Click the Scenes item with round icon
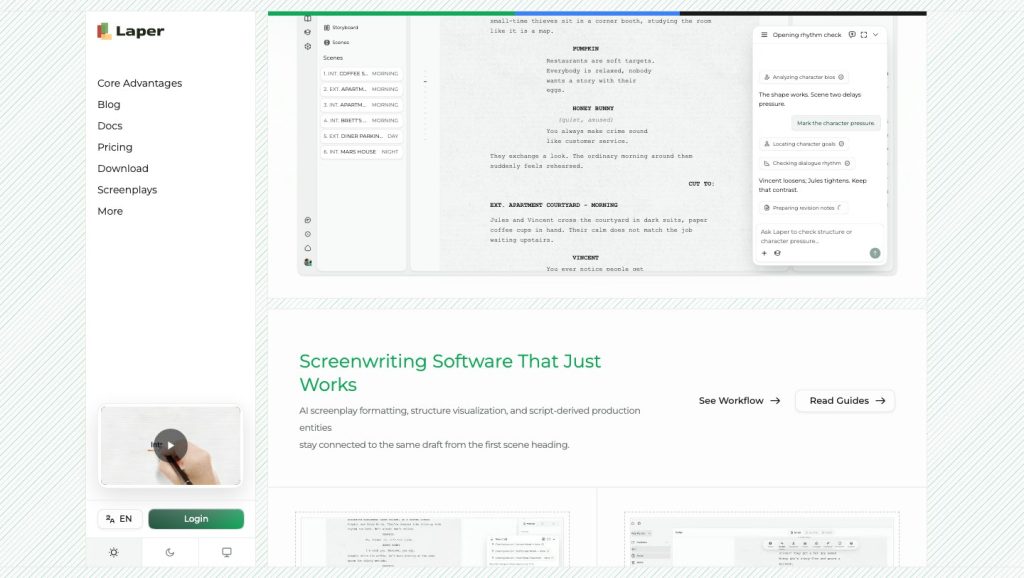This screenshot has width=1024, height=578. tap(336, 42)
